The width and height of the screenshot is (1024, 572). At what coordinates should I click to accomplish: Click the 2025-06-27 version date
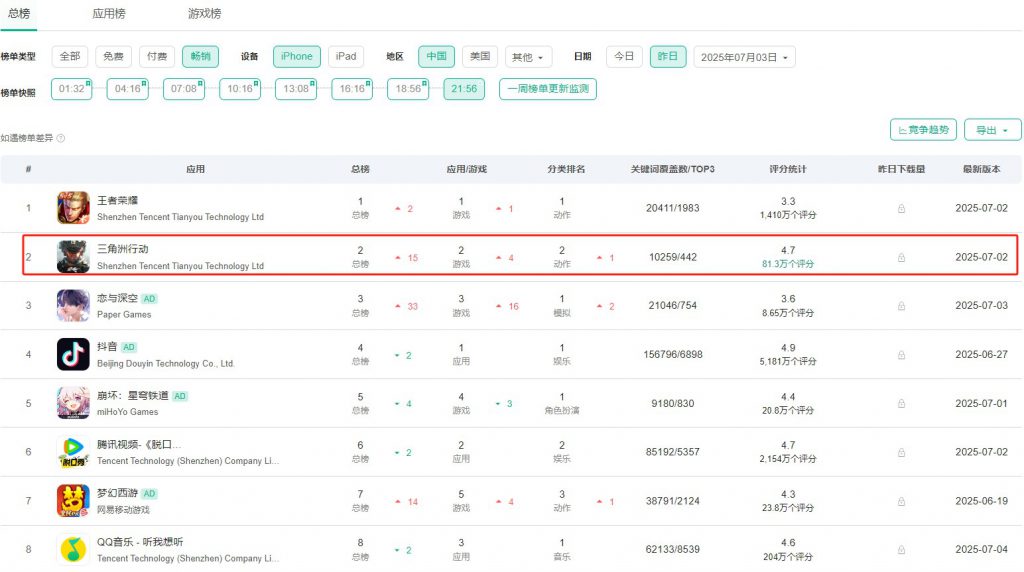point(982,355)
